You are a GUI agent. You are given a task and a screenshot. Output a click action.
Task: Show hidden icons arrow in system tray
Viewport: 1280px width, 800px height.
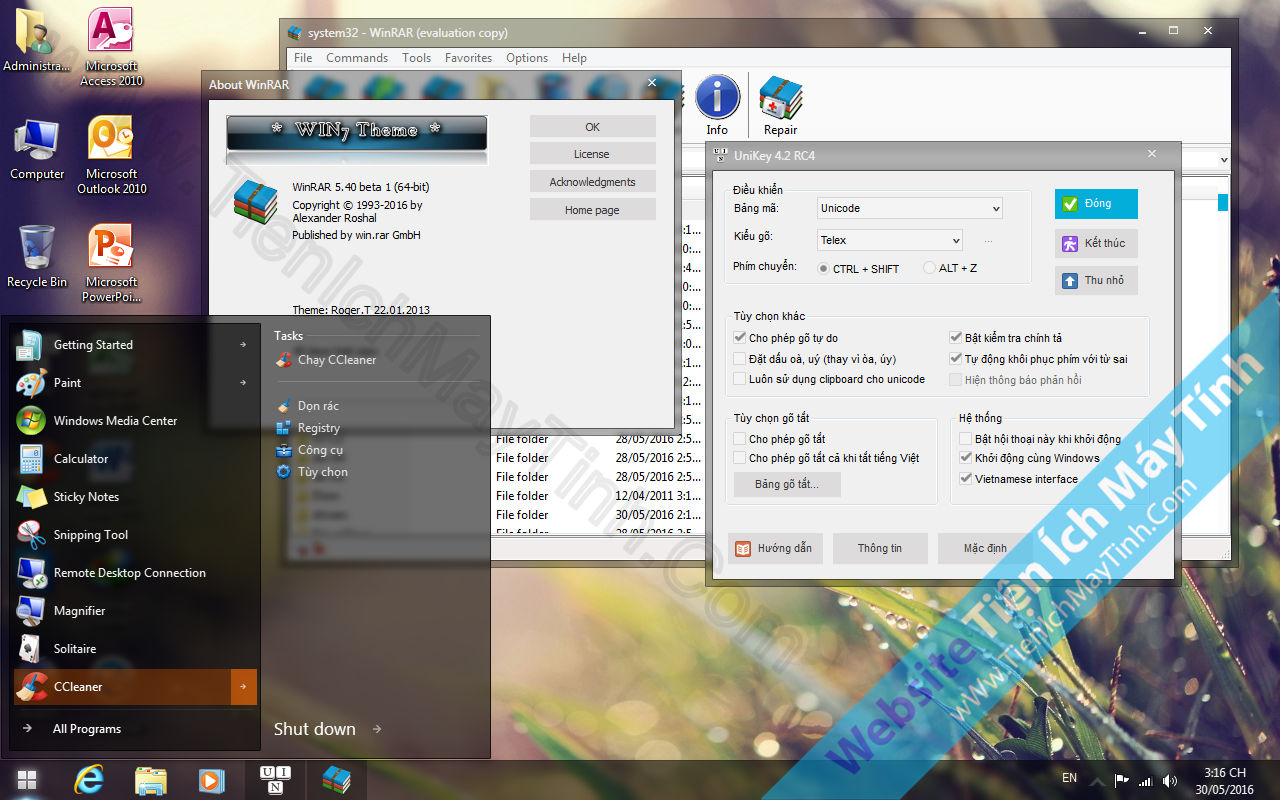click(1097, 780)
